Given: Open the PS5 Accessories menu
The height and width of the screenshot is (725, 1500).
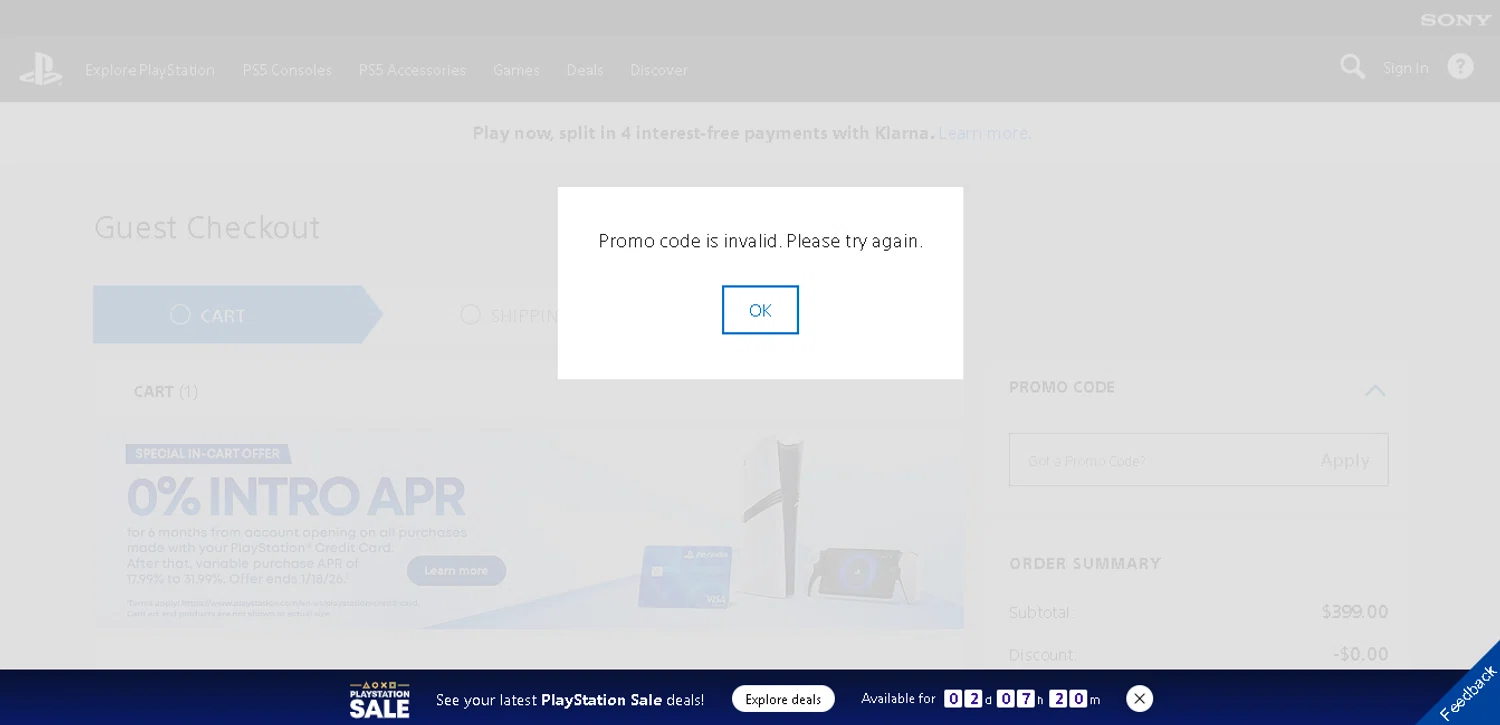Looking at the screenshot, I should click(412, 70).
